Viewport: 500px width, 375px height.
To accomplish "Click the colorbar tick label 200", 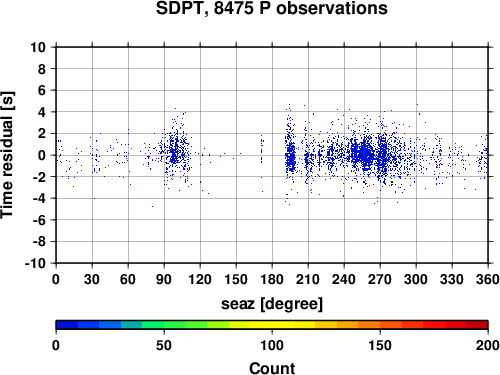I will click(488, 345).
